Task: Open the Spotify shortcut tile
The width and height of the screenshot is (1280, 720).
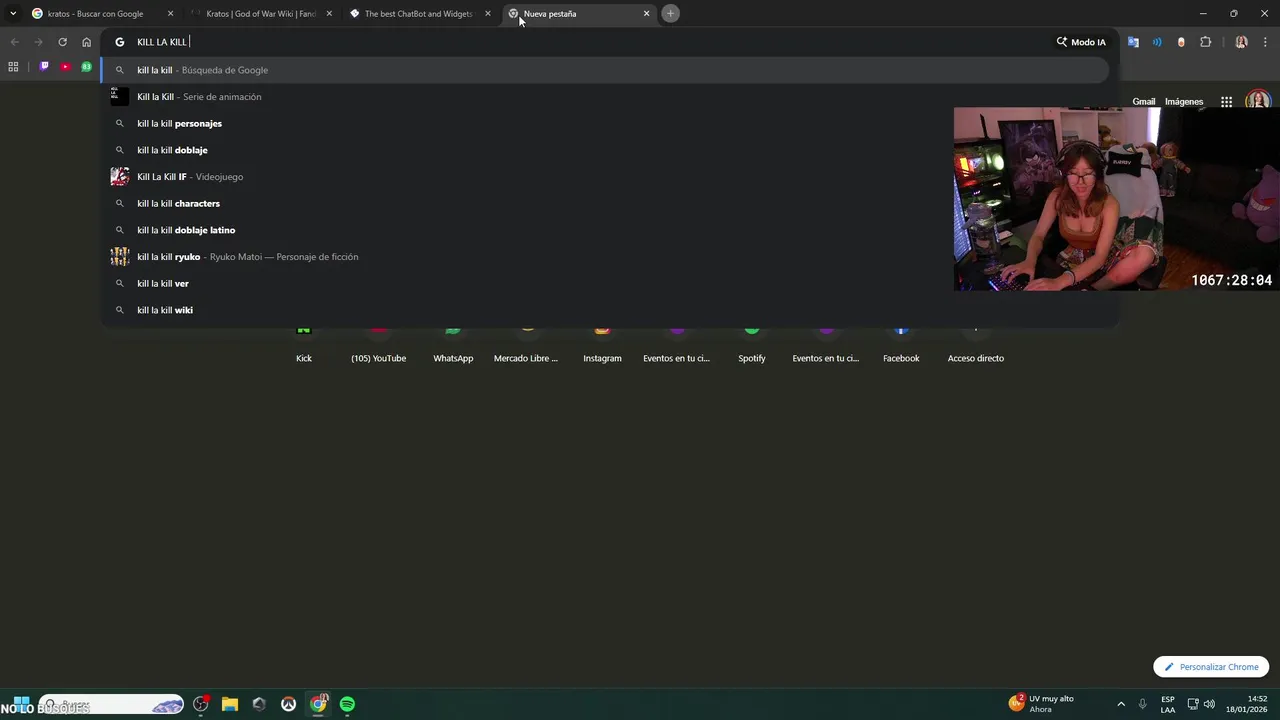Action: (x=752, y=346)
